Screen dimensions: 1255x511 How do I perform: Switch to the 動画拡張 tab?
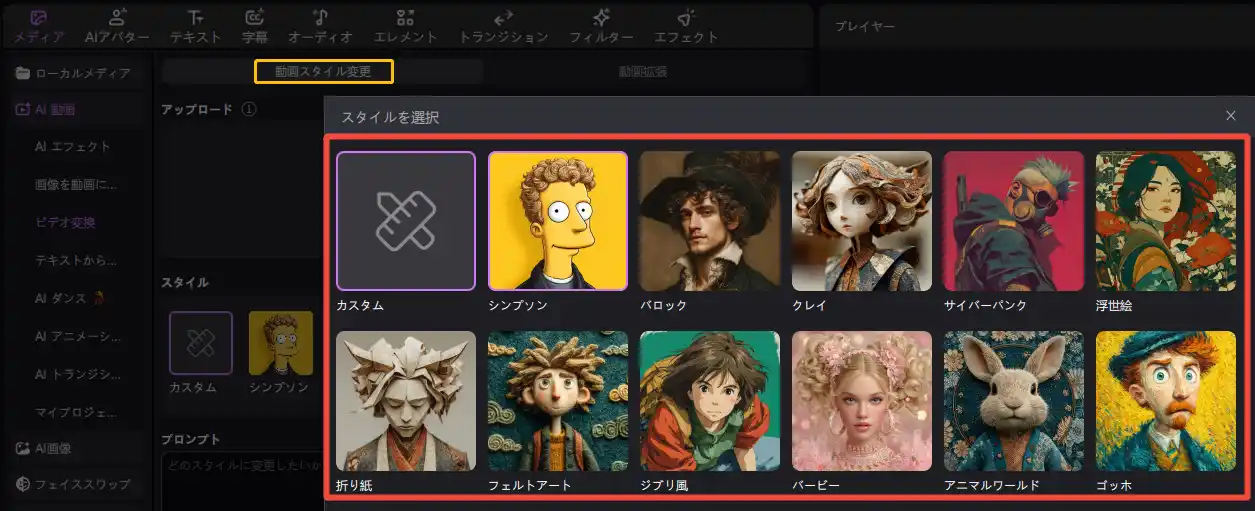pyautogui.click(x=643, y=71)
